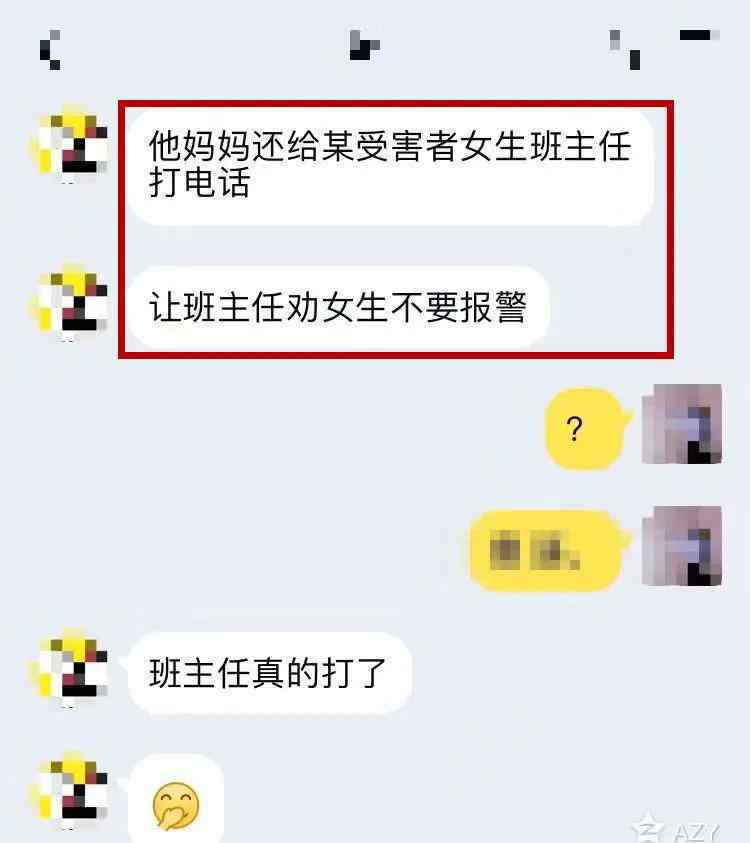Viewport: 750px width, 843px height.
Task: Tap the gray pixelated icon left of the black bar
Action: (x=625, y=50)
